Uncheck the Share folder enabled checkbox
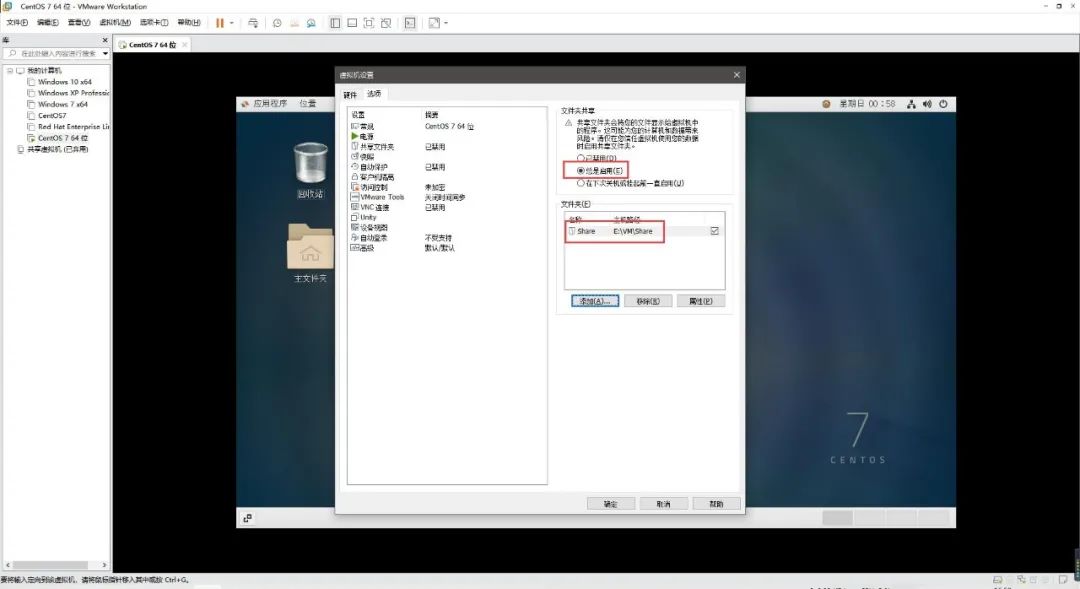The width and height of the screenshot is (1080, 589). click(x=714, y=231)
